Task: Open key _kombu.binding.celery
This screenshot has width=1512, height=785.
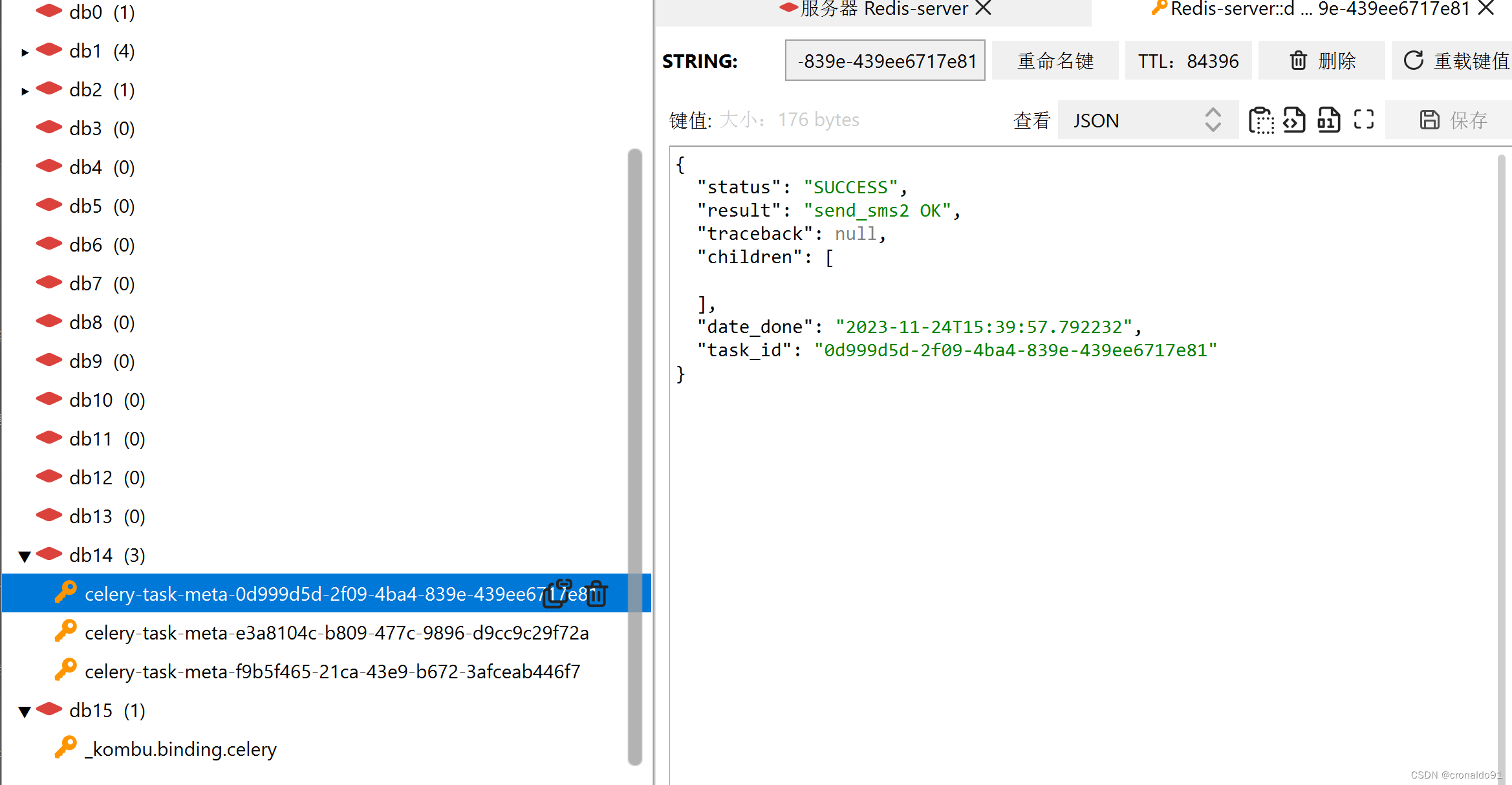Action: [x=180, y=749]
